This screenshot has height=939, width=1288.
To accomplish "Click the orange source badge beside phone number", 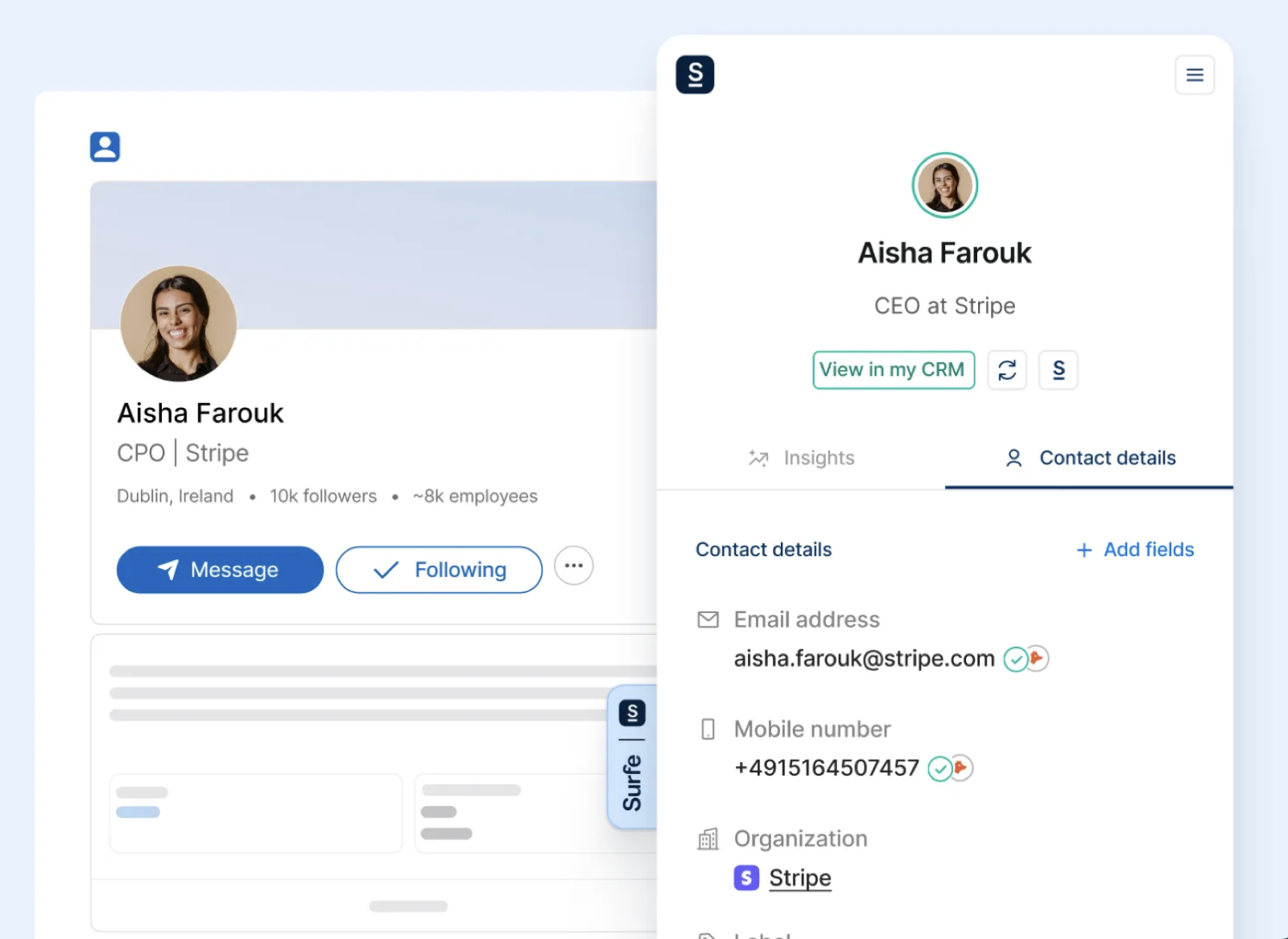I will click(962, 768).
